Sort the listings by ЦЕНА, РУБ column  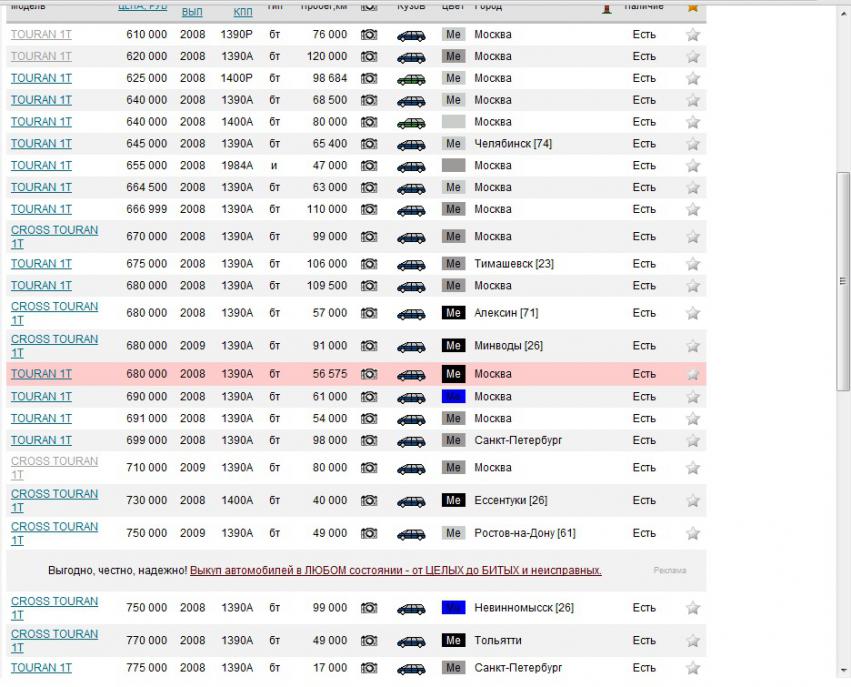click(141, 6)
